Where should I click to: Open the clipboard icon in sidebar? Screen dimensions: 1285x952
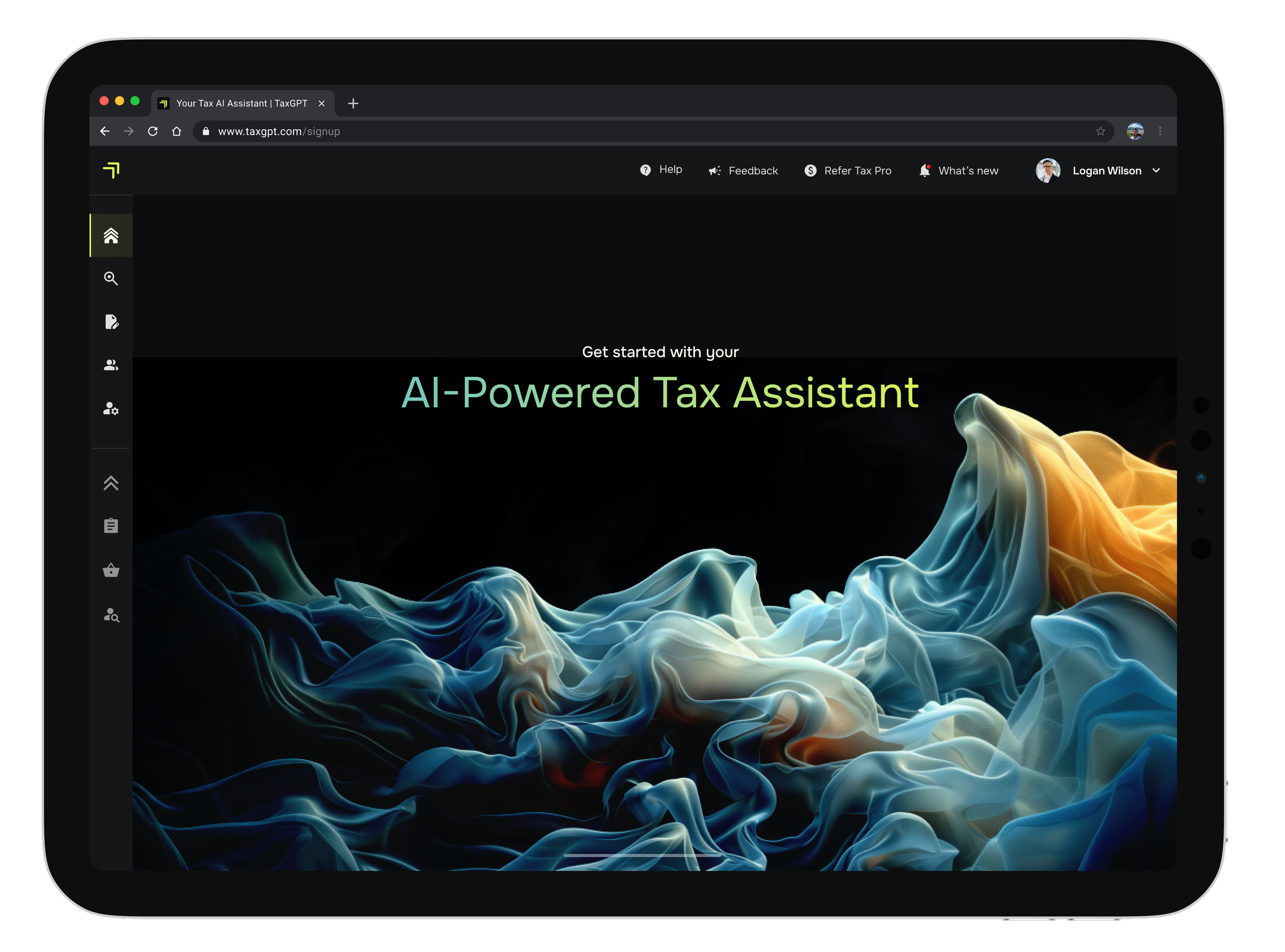(111, 525)
